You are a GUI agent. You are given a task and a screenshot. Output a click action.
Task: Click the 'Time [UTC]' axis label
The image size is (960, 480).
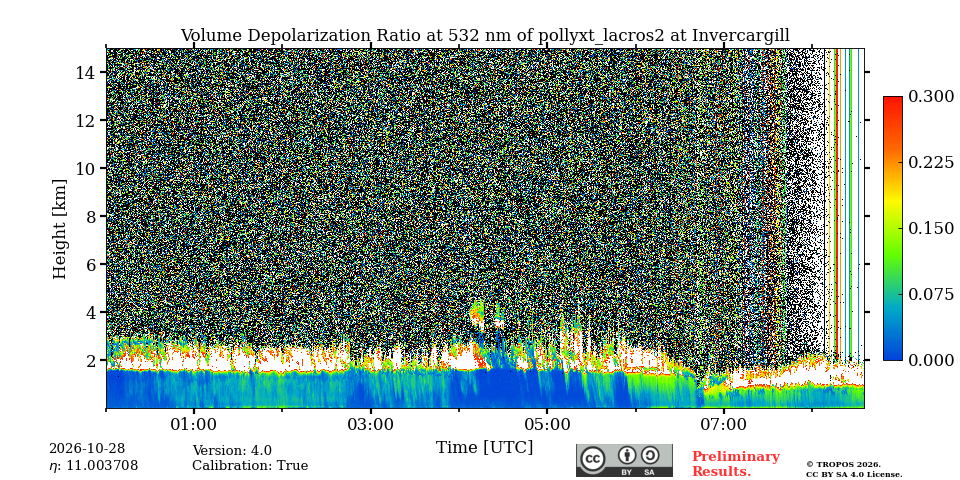coord(484,448)
